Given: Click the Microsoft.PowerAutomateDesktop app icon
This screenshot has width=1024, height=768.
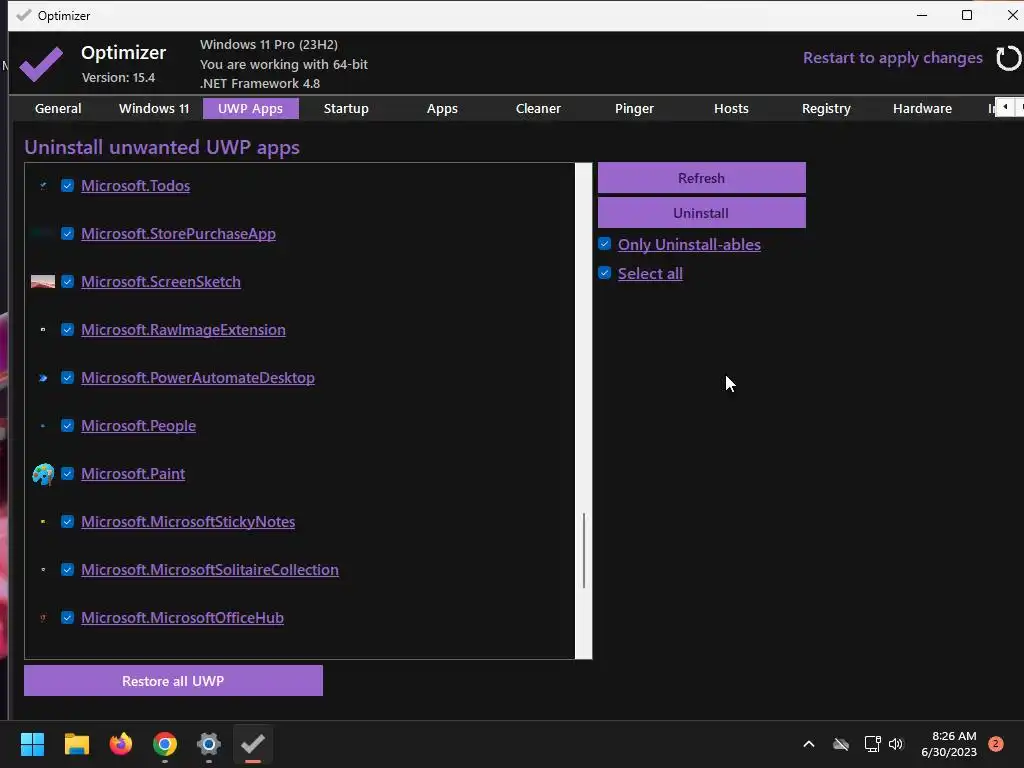Looking at the screenshot, I should 43,378.
